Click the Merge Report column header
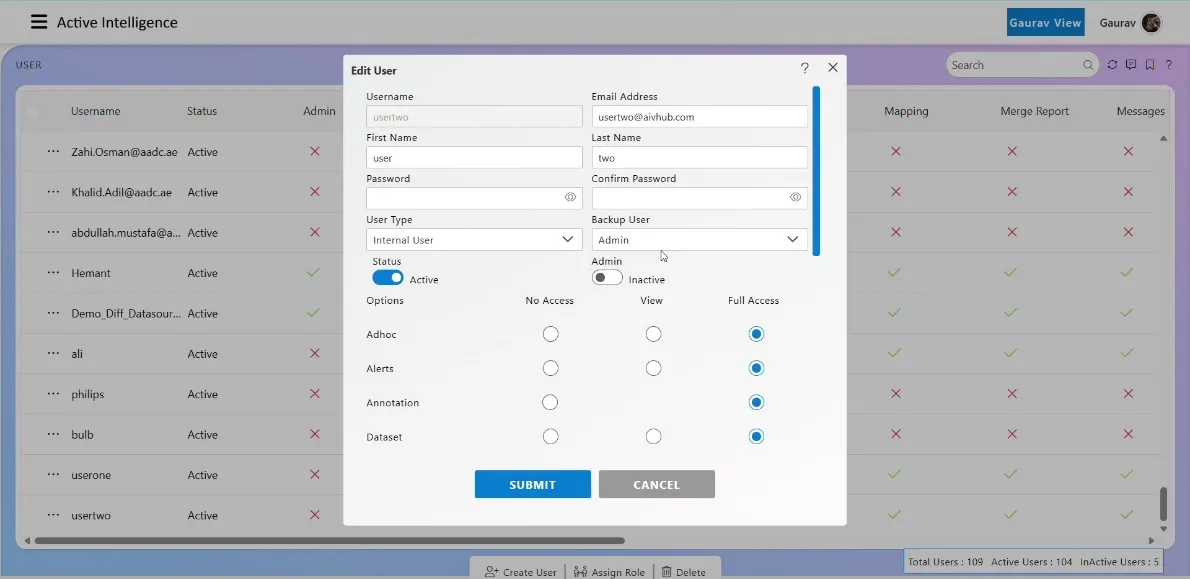 (1034, 111)
